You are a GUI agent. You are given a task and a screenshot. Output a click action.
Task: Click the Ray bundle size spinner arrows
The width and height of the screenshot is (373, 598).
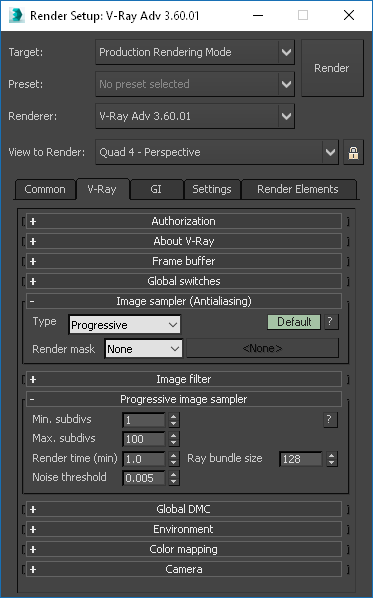click(x=331, y=459)
